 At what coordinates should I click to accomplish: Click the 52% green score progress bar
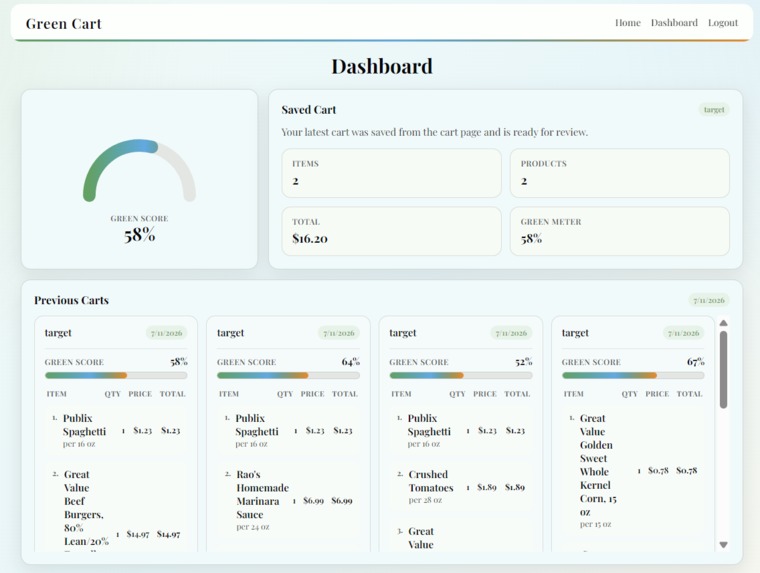coord(461,375)
